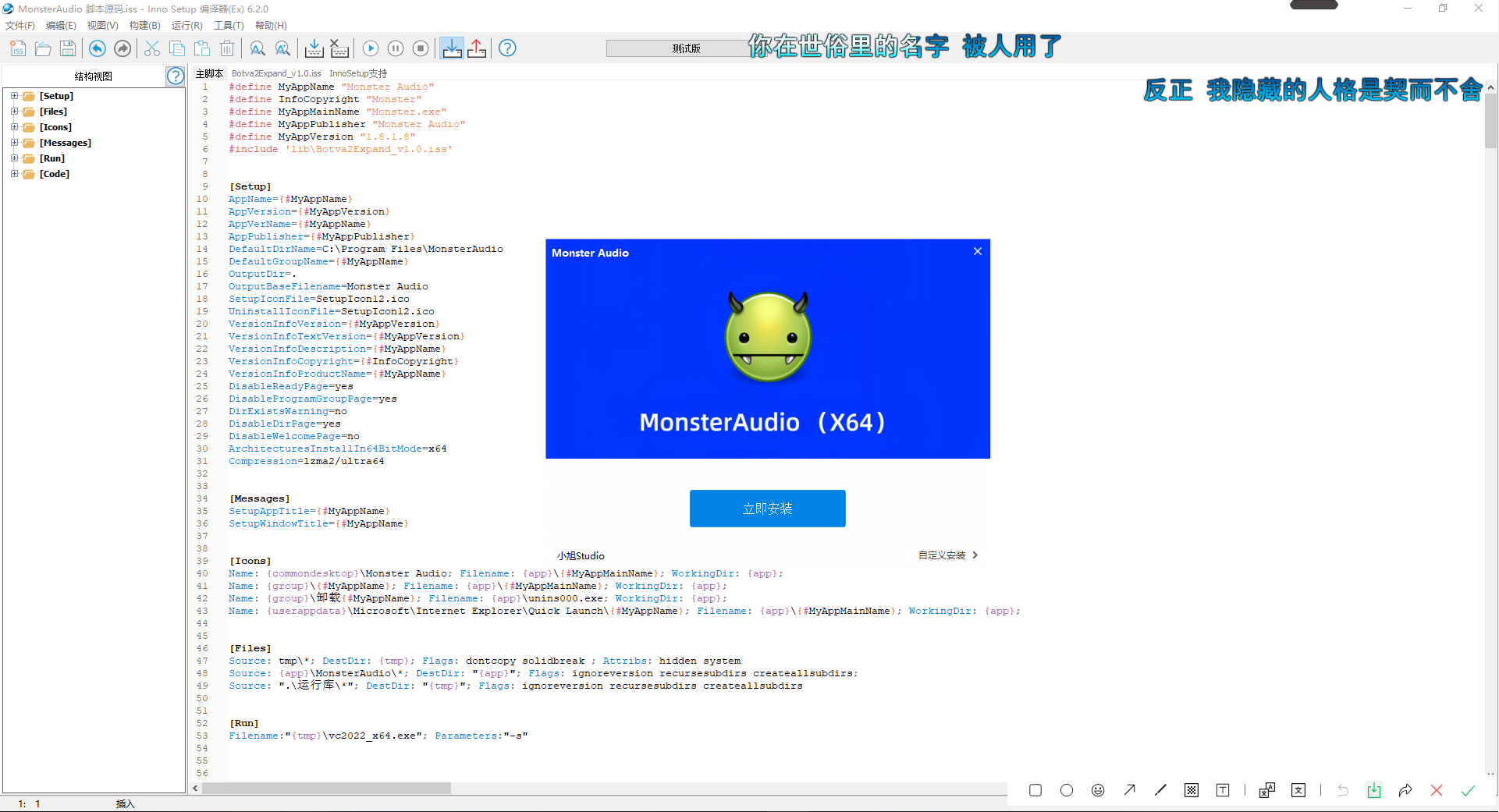The width and height of the screenshot is (1499, 812).
Task: Open the Find dialog icon
Action: pos(258,48)
